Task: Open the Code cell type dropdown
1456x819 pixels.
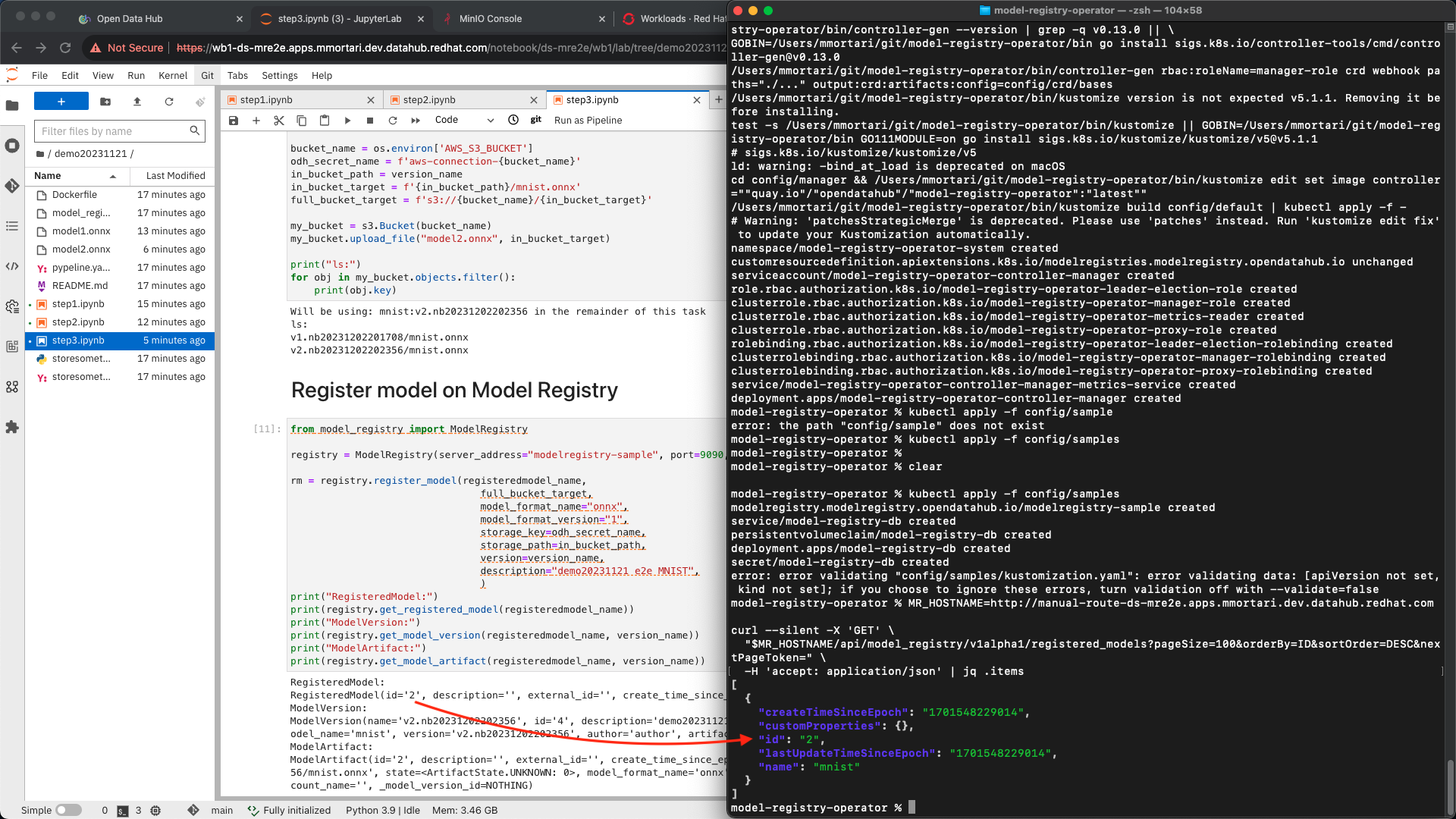Action: (x=464, y=120)
